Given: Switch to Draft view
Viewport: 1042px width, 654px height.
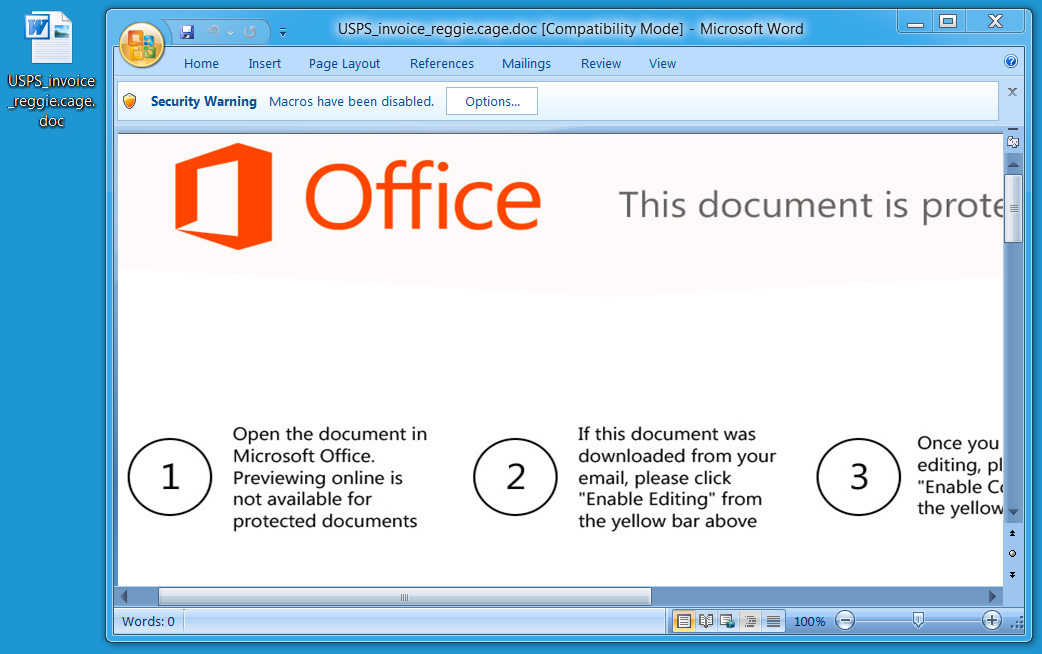Looking at the screenshot, I should 773,621.
